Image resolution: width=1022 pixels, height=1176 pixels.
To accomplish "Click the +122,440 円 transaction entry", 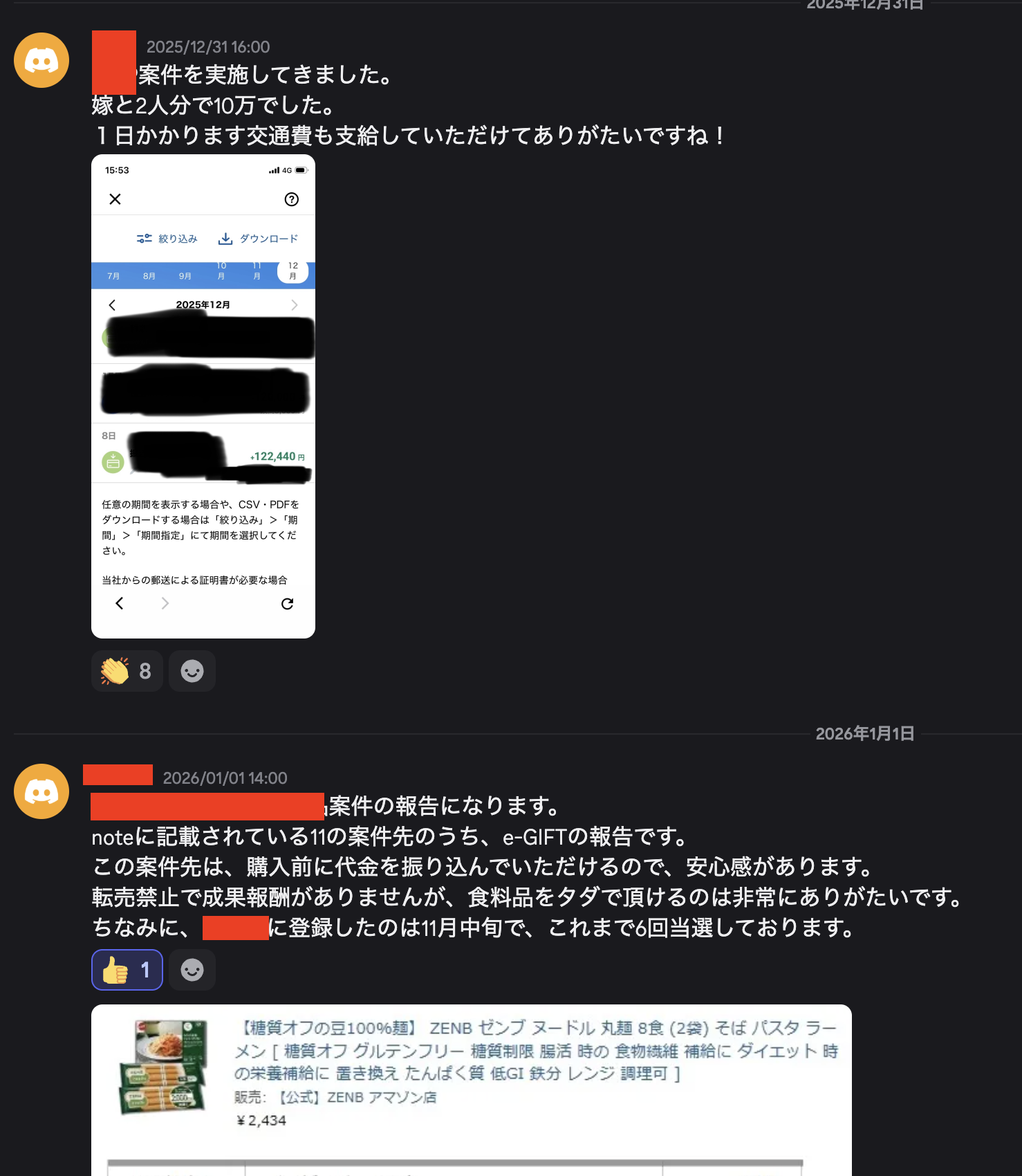I will [203, 453].
